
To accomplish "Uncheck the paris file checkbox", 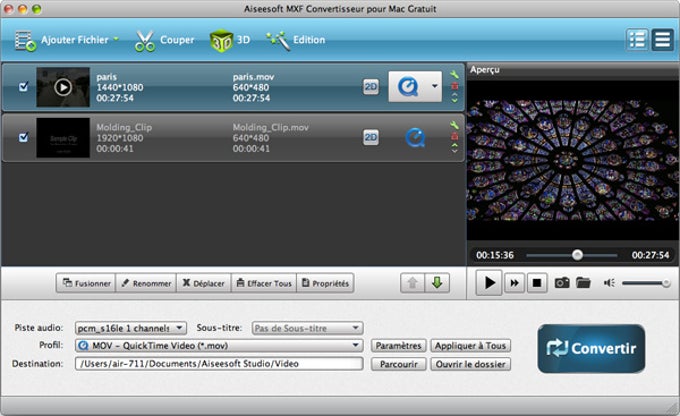I will click(23, 87).
